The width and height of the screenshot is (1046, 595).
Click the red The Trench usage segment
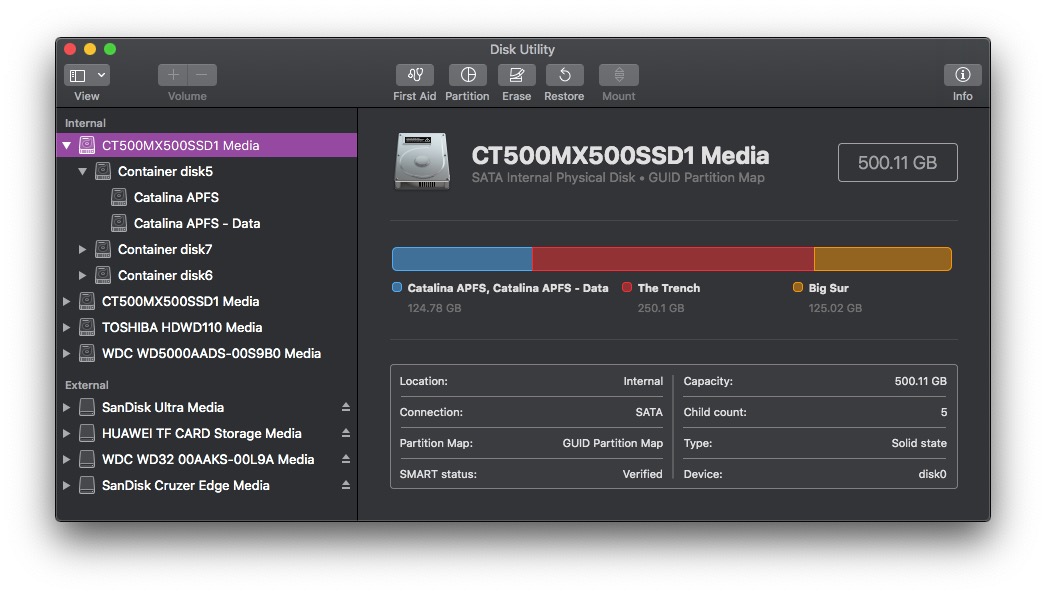tap(673, 259)
